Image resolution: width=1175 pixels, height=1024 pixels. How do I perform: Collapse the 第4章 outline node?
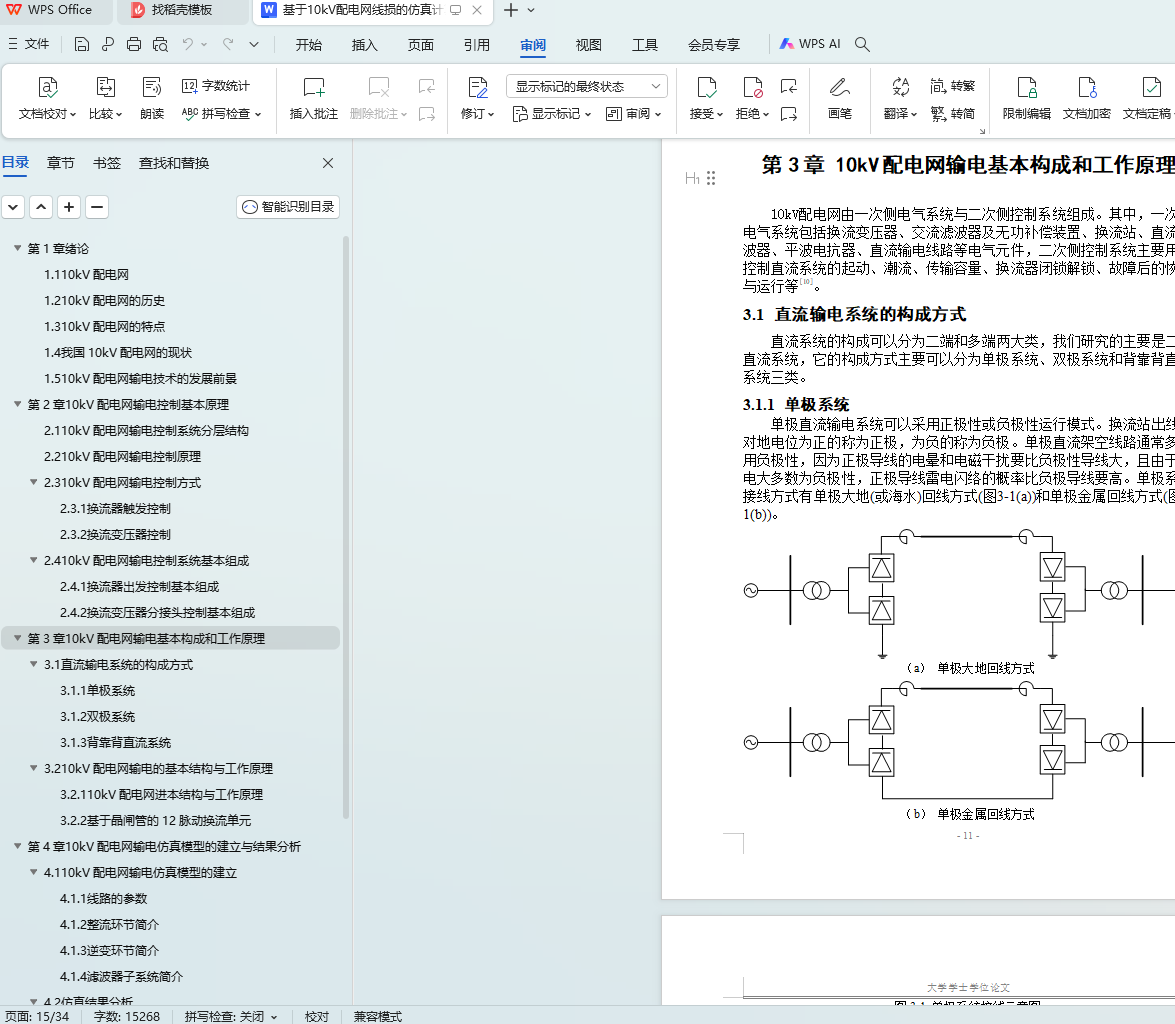pos(17,846)
